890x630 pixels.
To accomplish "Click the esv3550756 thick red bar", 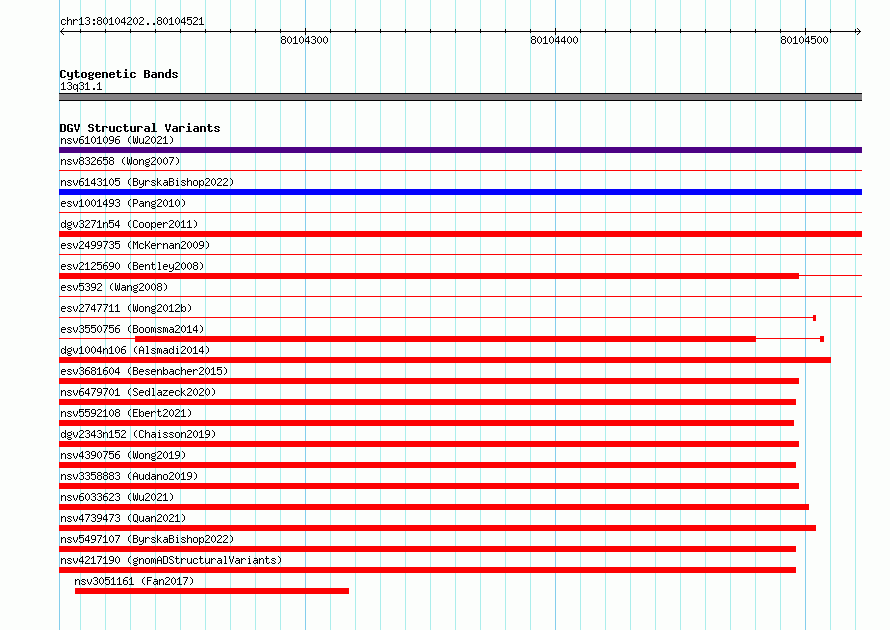I will pos(446,339).
